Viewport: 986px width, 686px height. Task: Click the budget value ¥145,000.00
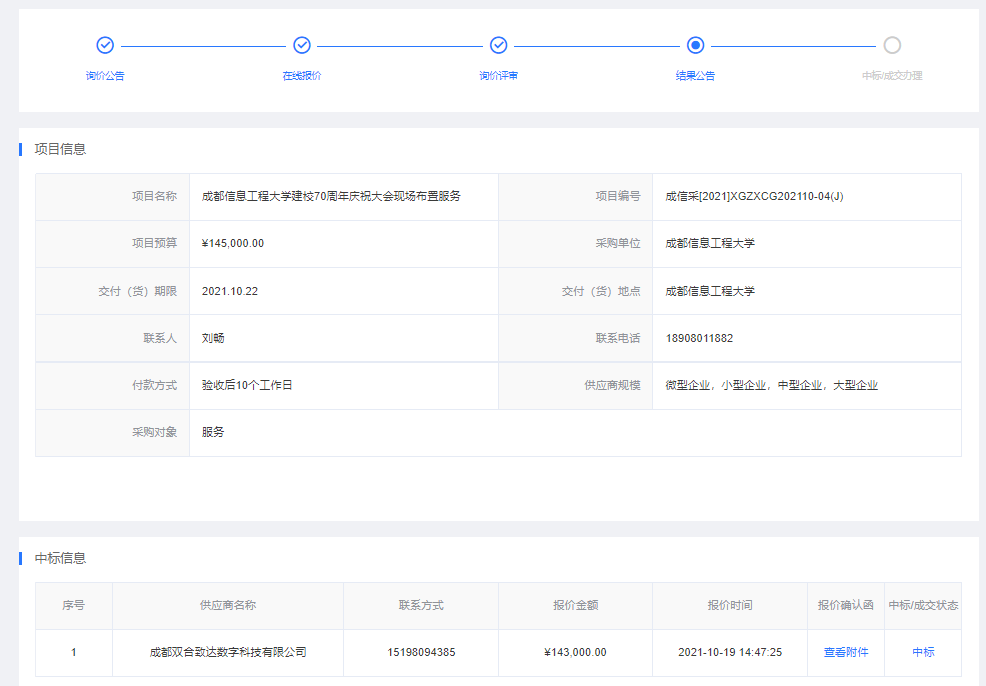(233, 243)
